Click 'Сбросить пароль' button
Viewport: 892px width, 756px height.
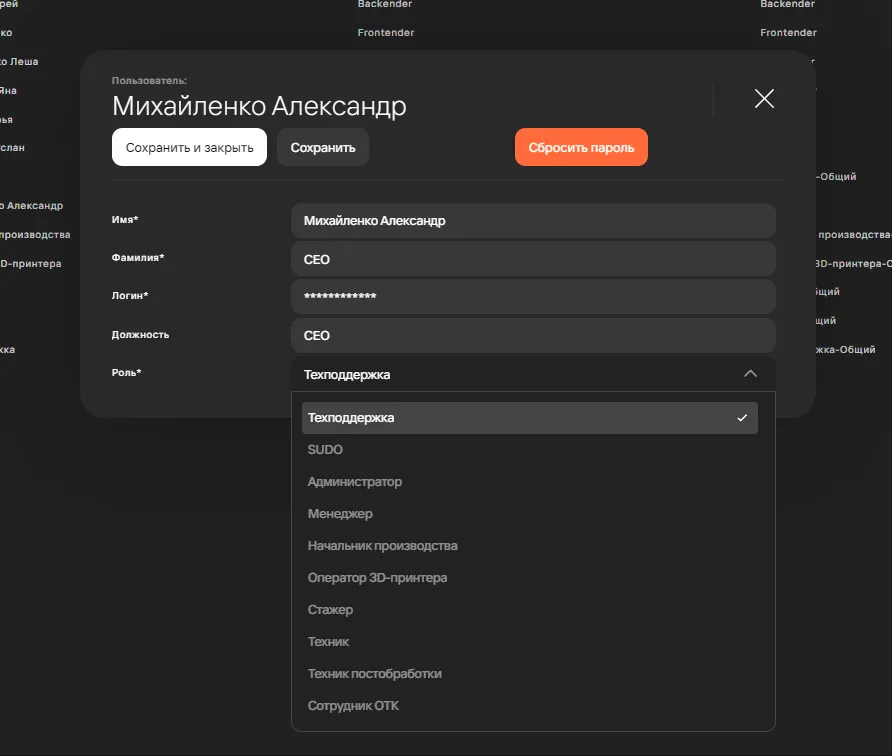pyautogui.click(x=581, y=147)
